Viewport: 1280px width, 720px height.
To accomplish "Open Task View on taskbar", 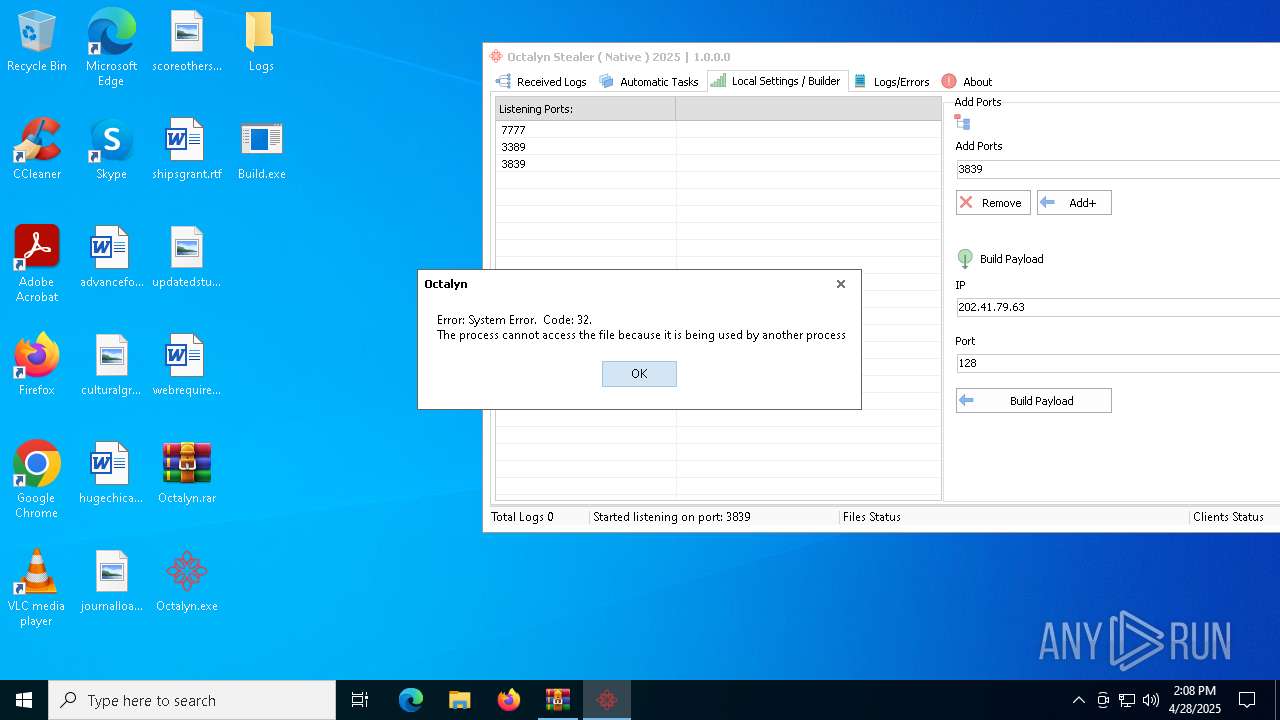I will (x=360, y=700).
